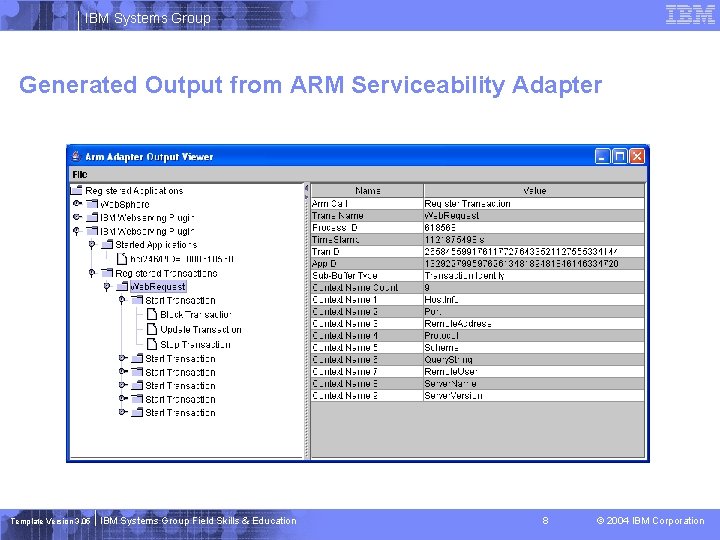Image resolution: width=720 pixels, height=540 pixels.
Task: Click the Context Name 7 cell
Action: 367,371
